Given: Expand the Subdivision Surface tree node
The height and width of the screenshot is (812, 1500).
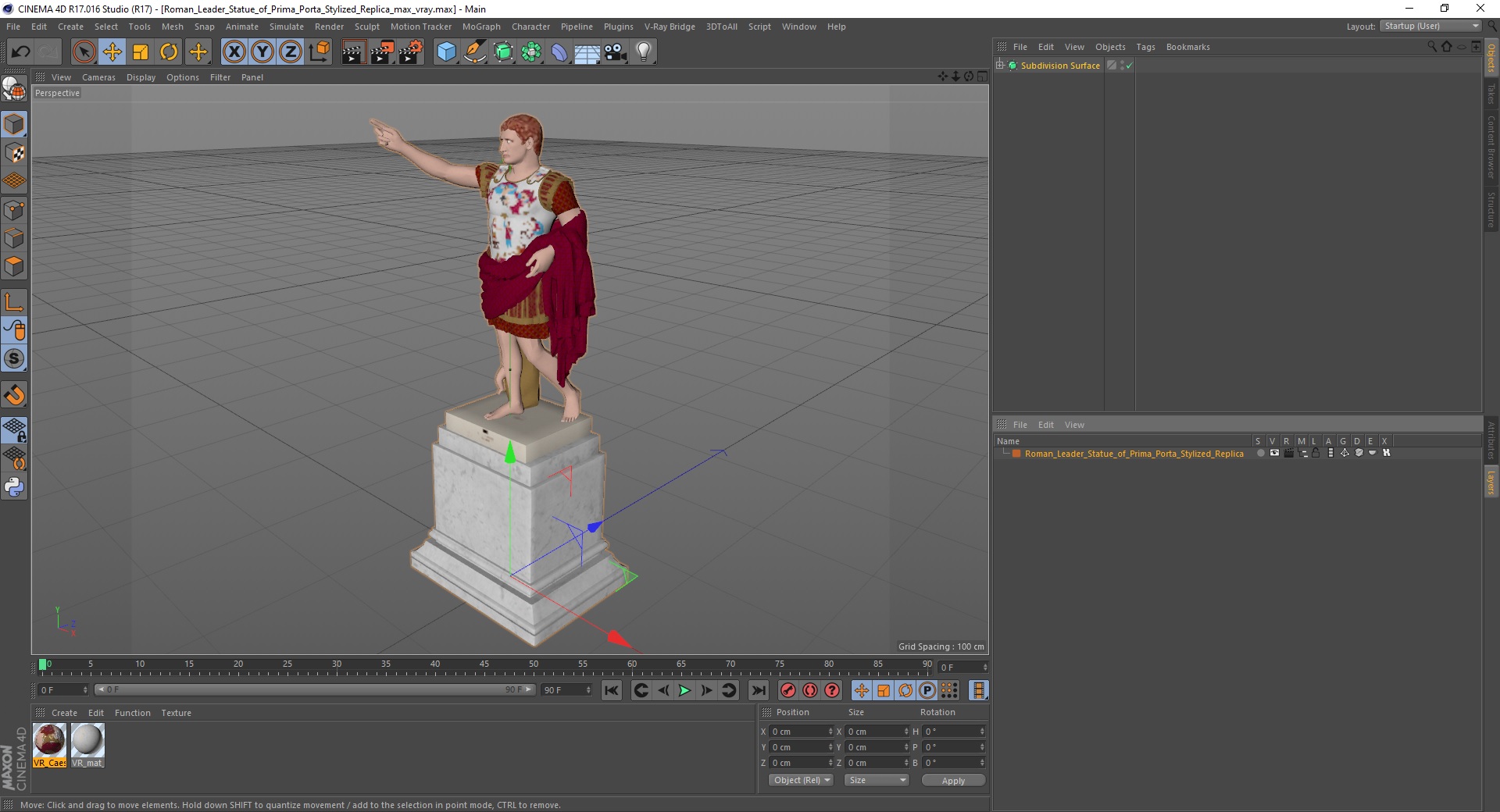Looking at the screenshot, I should pos(1000,66).
